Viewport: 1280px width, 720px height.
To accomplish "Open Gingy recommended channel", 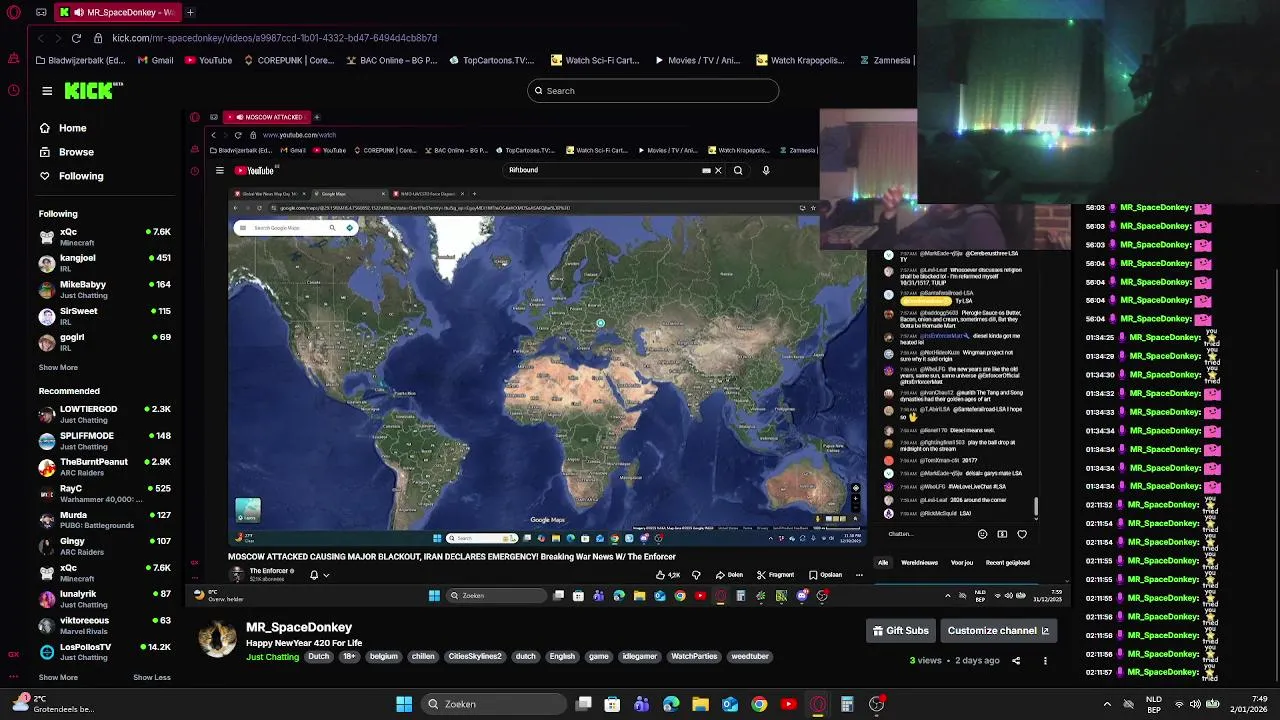I will click(105, 546).
